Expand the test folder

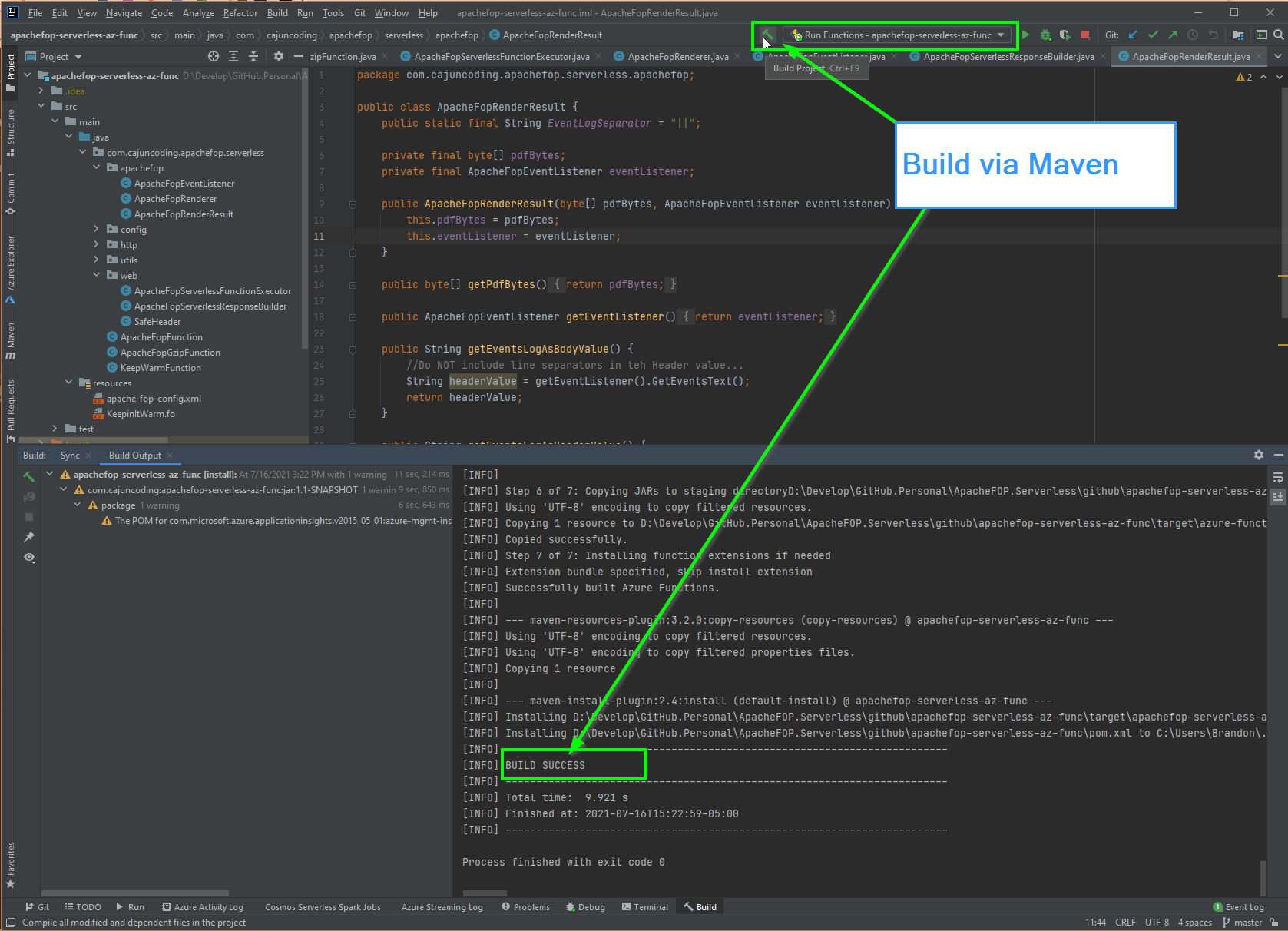[55, 429]
